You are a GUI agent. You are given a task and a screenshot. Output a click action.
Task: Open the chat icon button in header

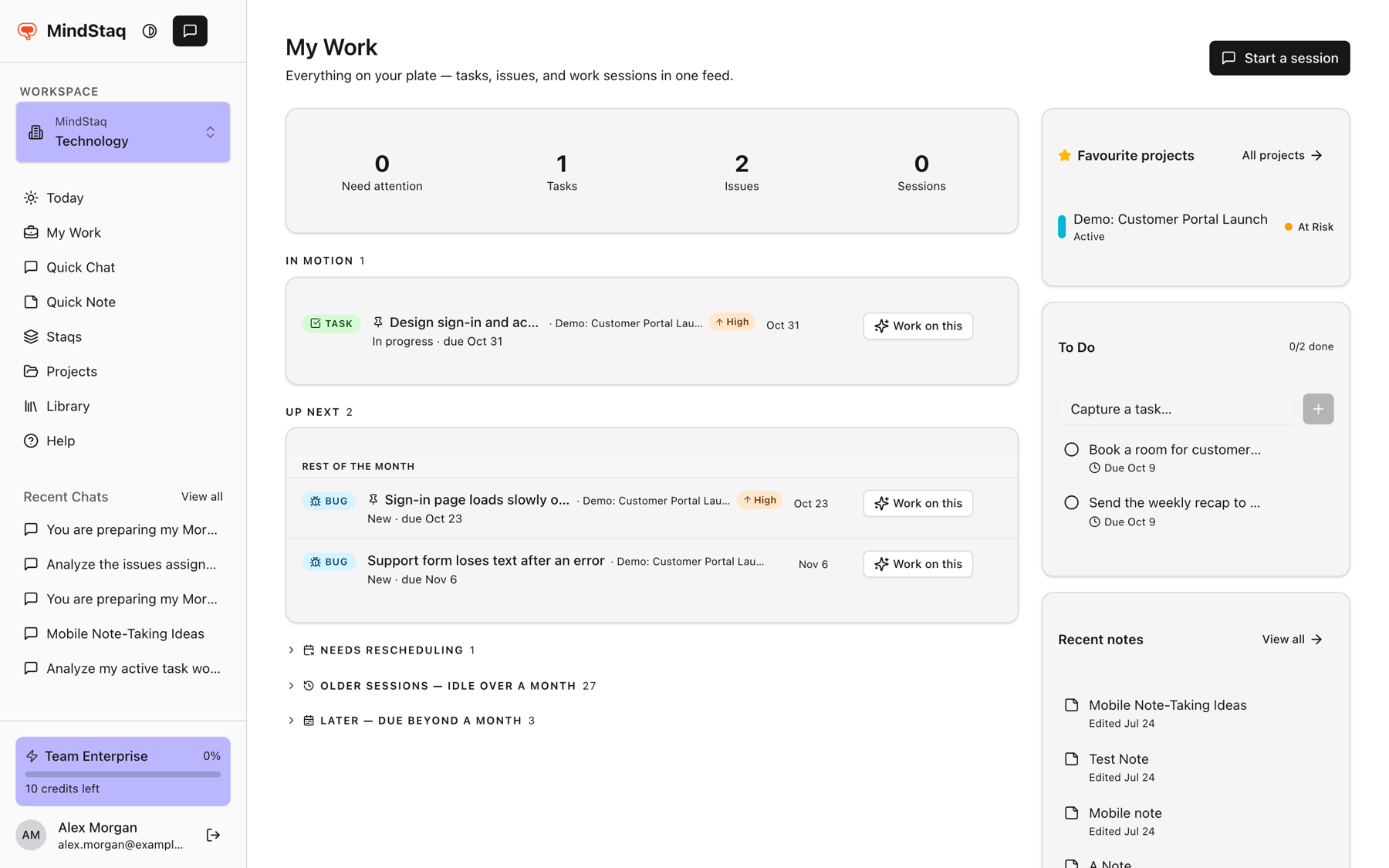coord(190,31)
